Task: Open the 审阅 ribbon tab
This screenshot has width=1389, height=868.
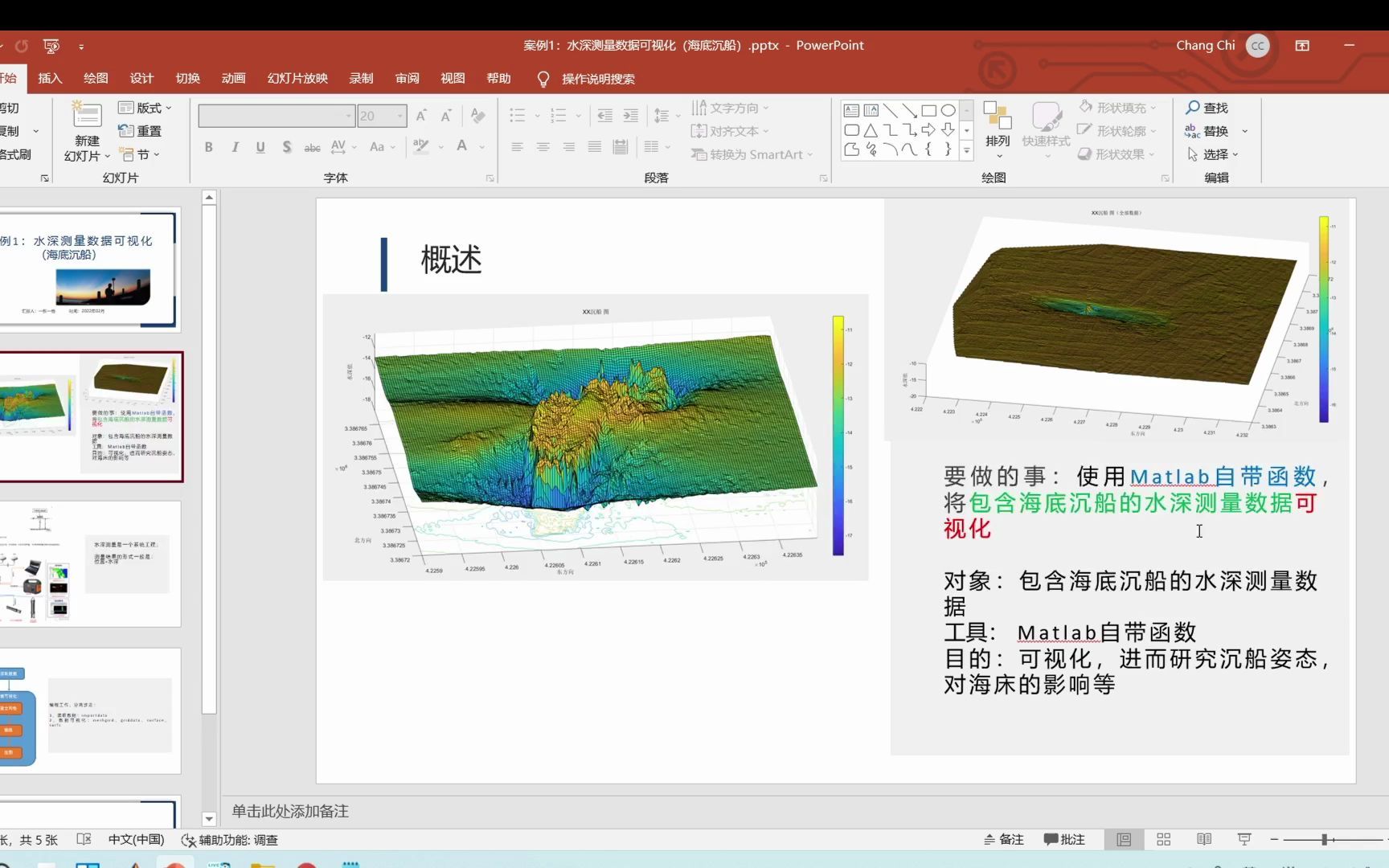Action: coord(407,78)
